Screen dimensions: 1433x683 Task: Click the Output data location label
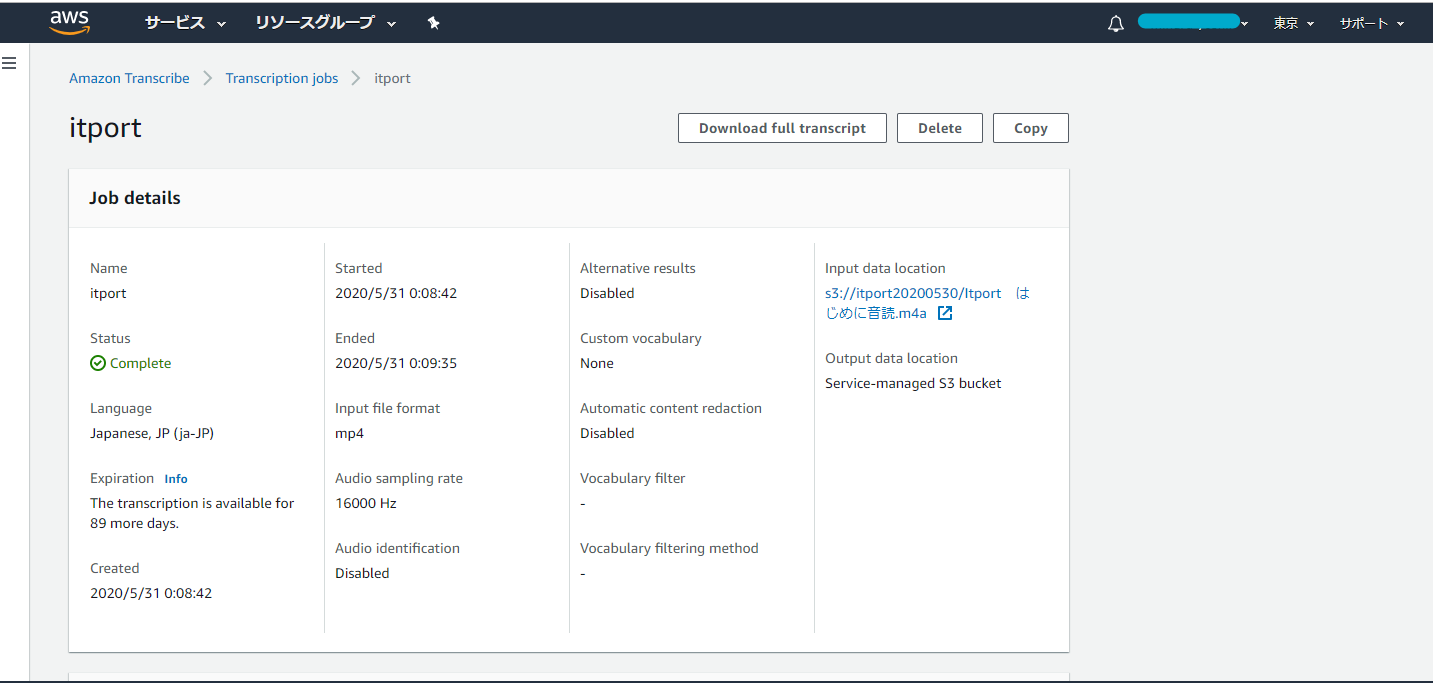point(891,358)
